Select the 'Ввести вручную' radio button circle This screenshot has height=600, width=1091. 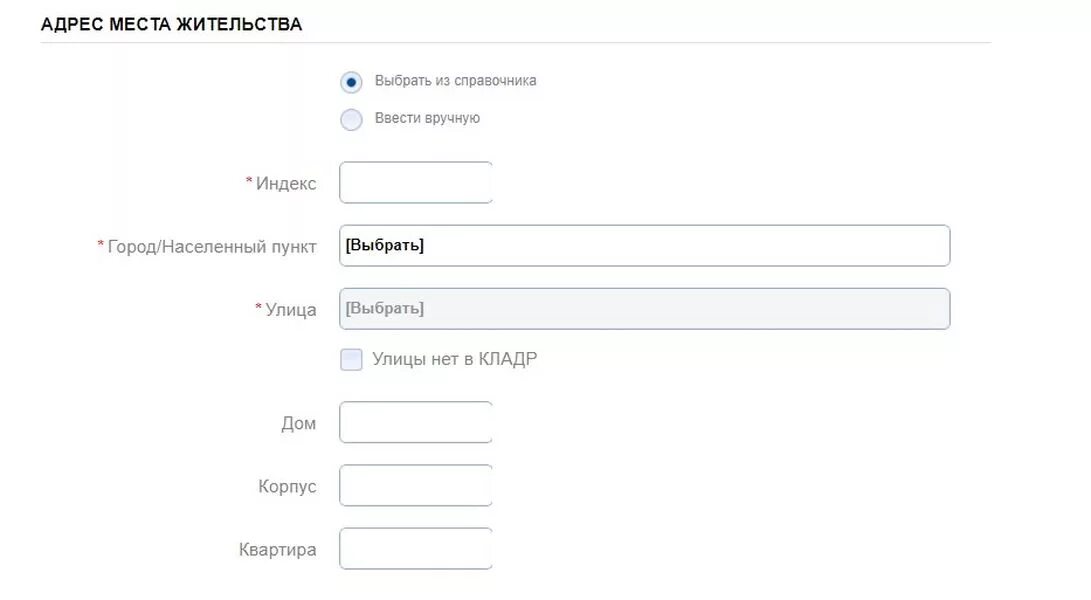351,120
